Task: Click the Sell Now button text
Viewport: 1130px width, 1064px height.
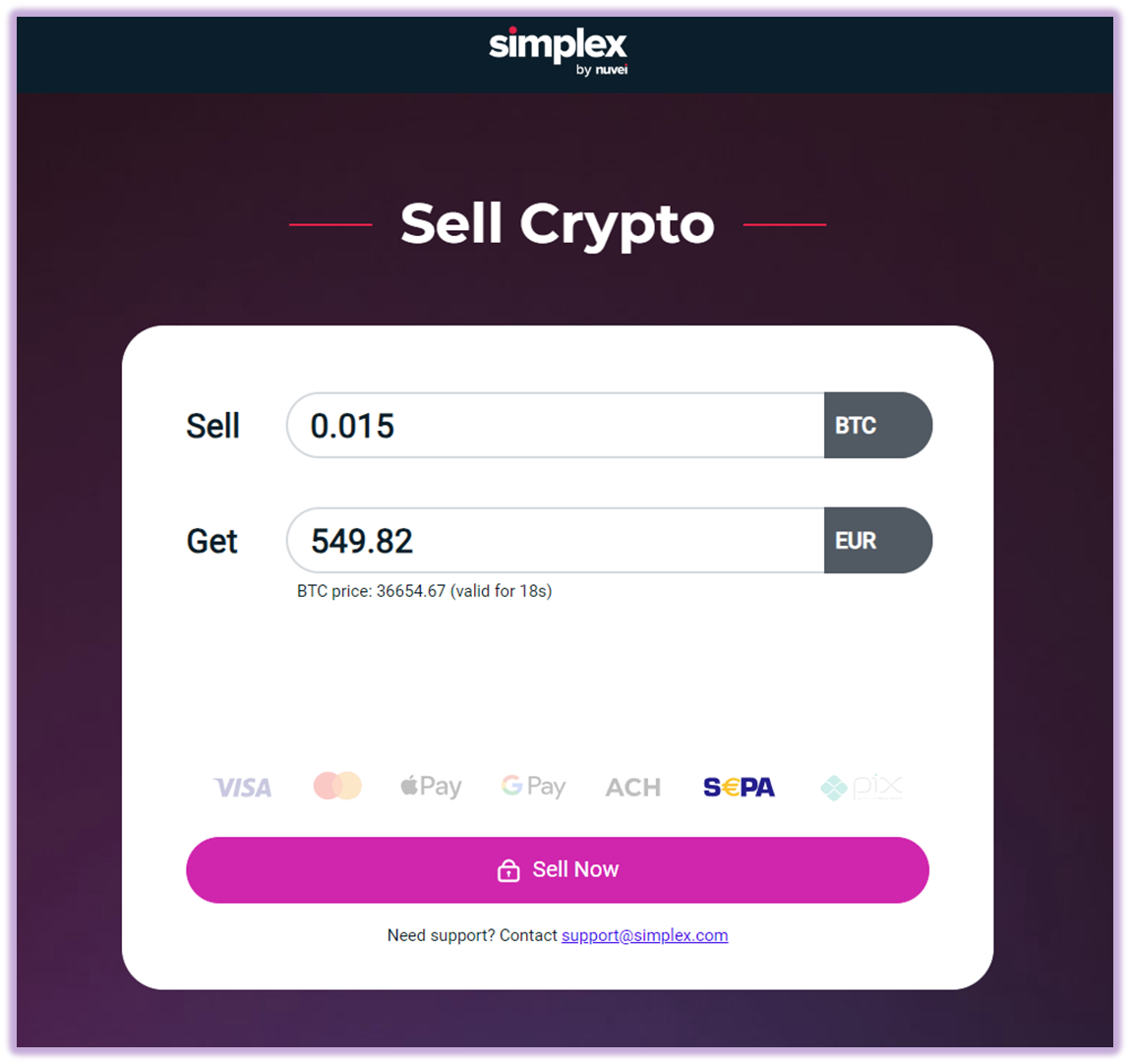Action: tap(575, 869)
